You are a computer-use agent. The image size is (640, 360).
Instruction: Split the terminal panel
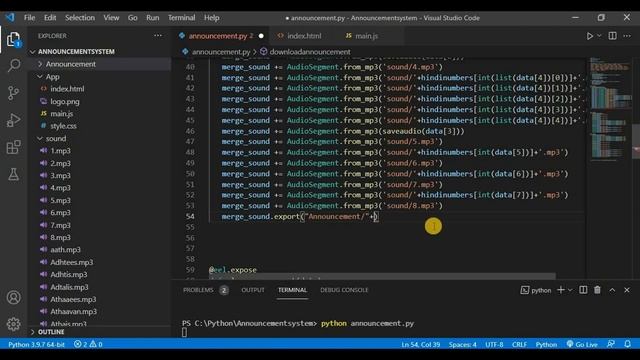click(x=583, y=290)
